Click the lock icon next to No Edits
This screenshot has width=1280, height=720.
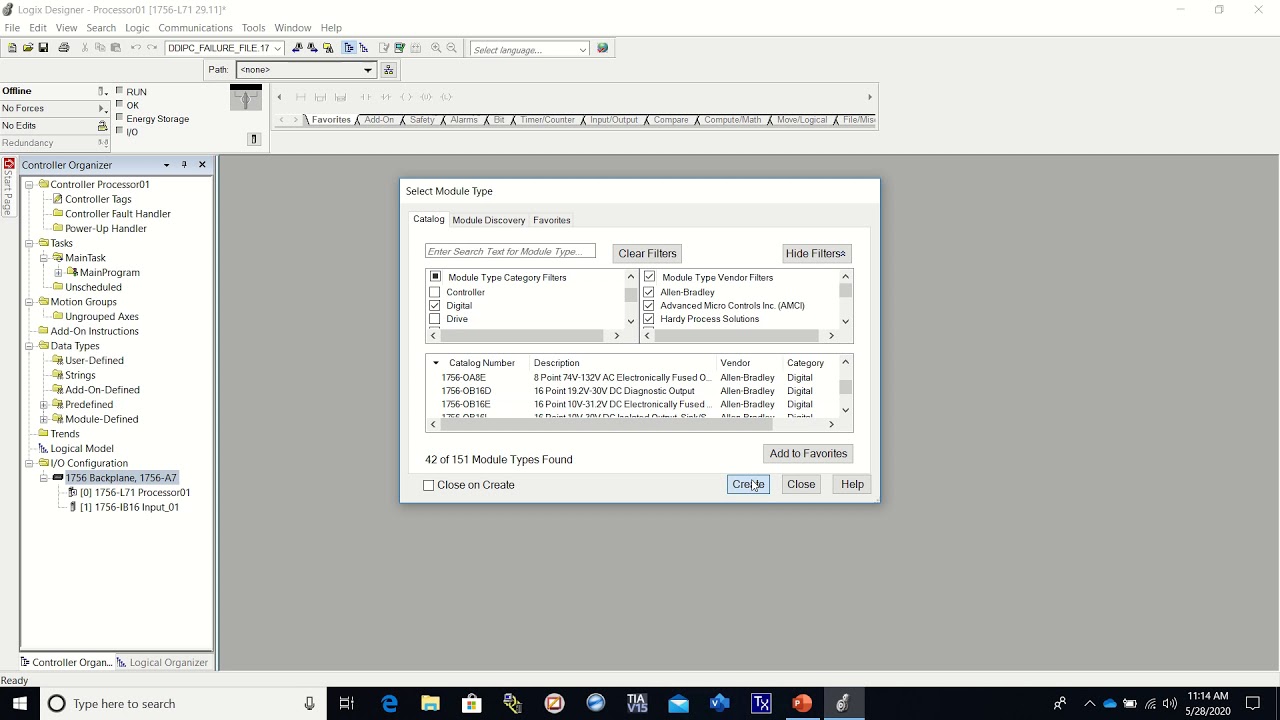(x=102, y=126)
